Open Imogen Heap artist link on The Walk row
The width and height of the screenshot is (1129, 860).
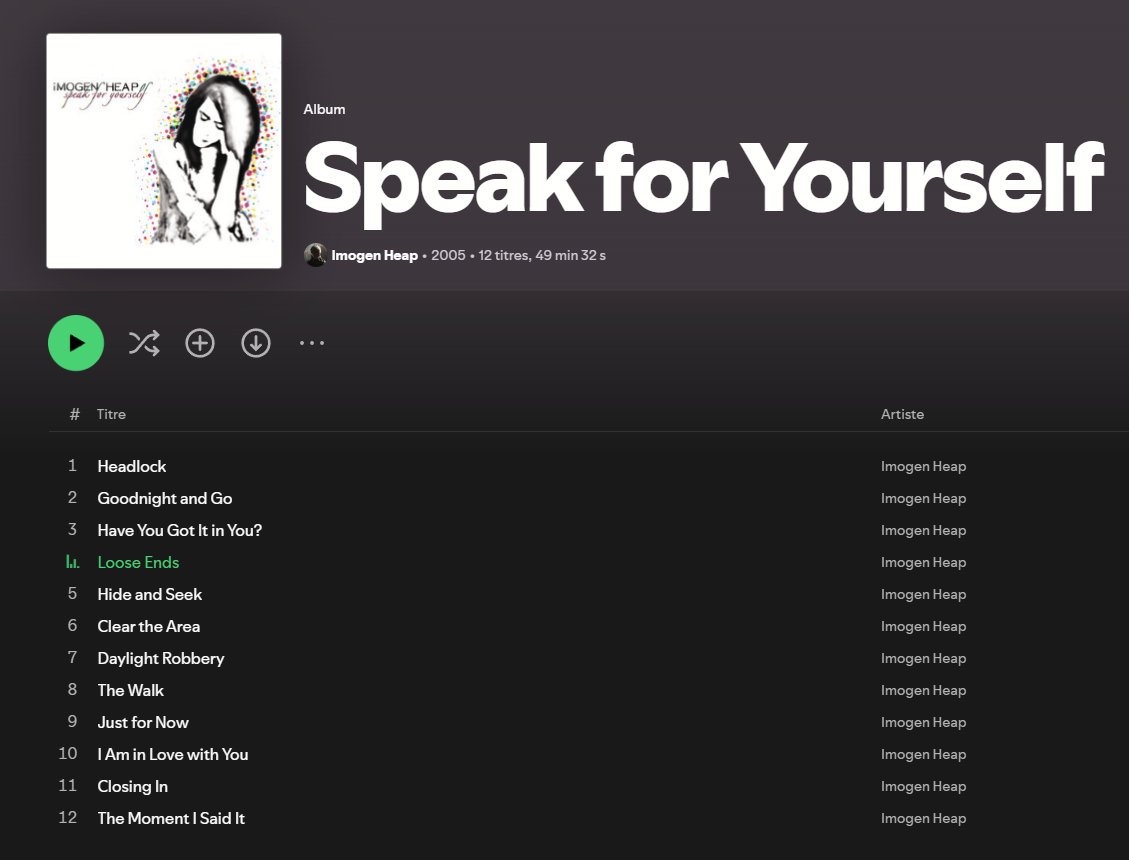pyautogui.click(x=923, y=690)
